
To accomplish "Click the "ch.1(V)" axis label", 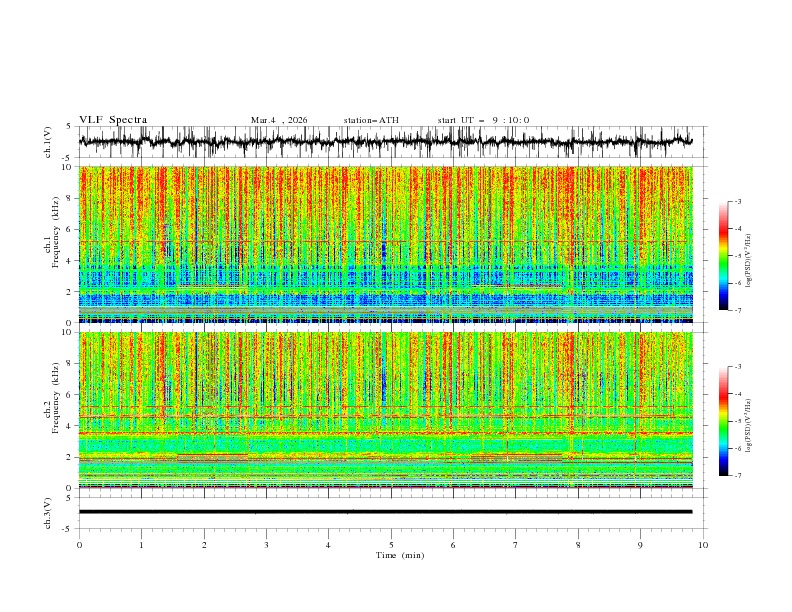I will point(48,142).
